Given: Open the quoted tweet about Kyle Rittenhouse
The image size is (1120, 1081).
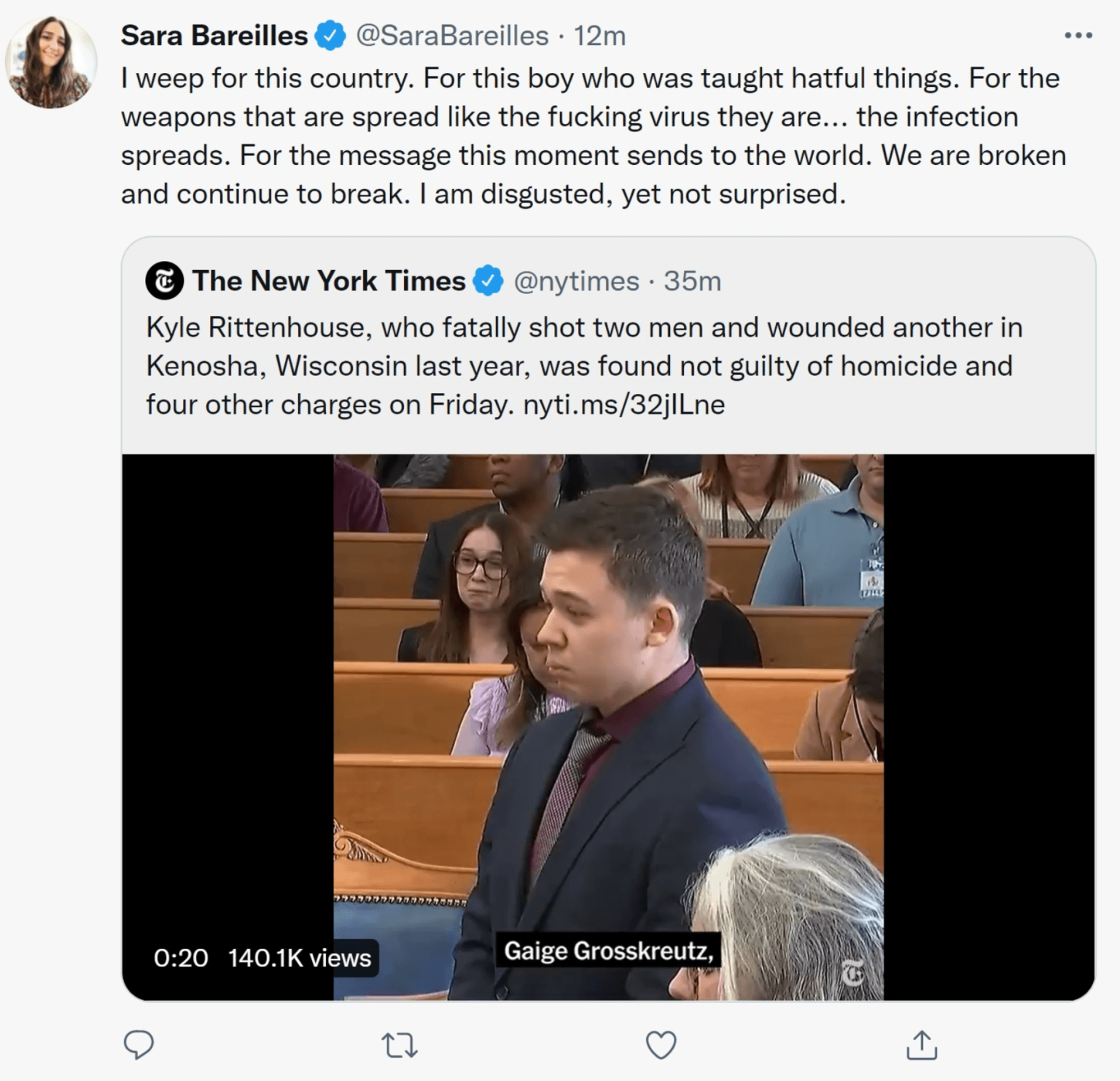Looking at the screenshot, I should pyautogui.click(x=583, y=365).
